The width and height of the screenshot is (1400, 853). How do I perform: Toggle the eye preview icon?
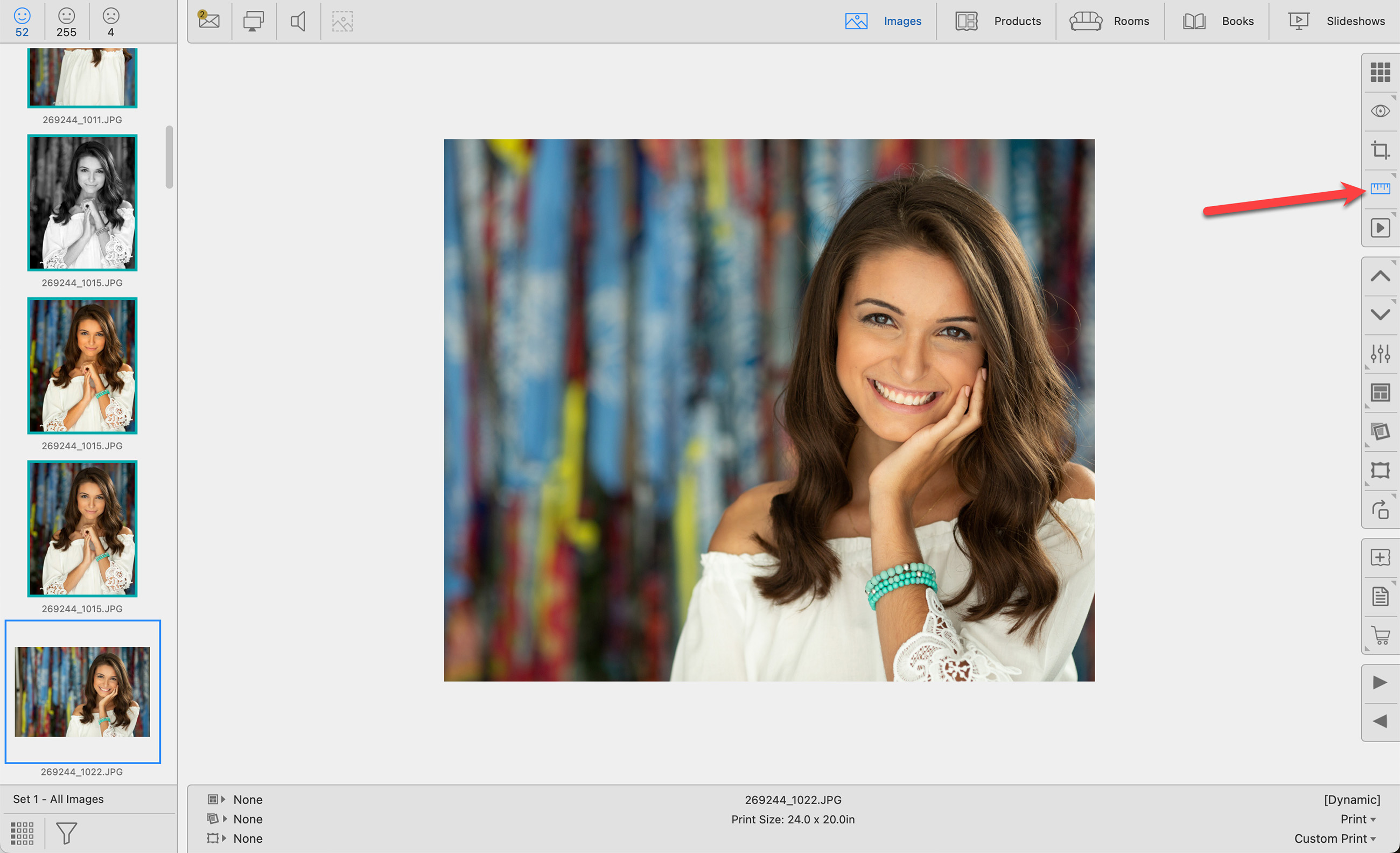tap(1380, 111)
